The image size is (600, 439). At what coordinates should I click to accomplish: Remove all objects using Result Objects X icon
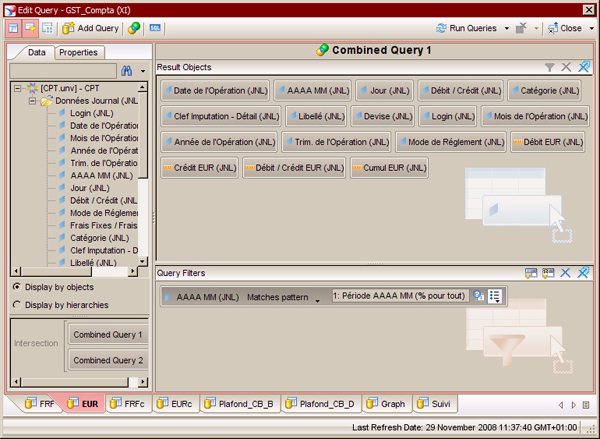[x=567, y=67]
